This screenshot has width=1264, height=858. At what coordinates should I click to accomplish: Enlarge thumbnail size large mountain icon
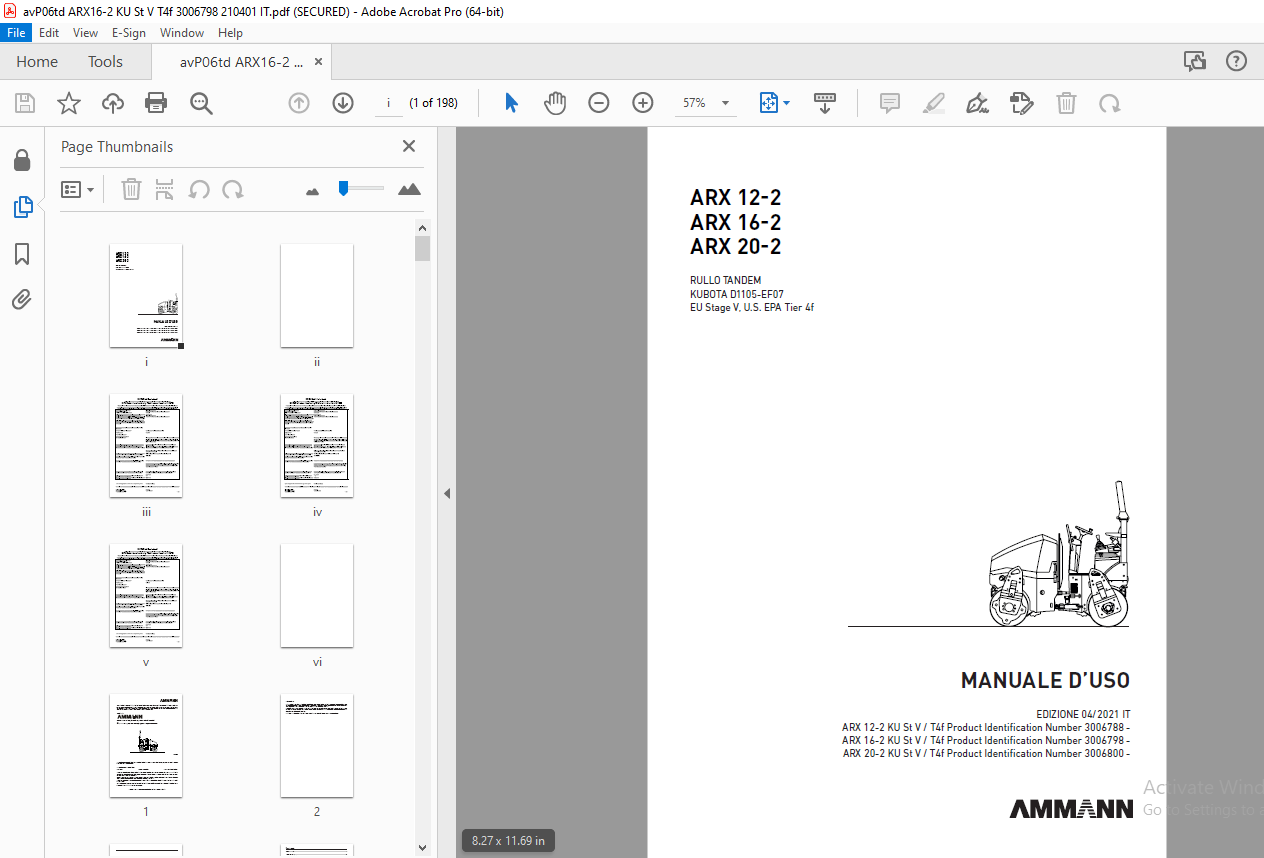pos(409,189)
